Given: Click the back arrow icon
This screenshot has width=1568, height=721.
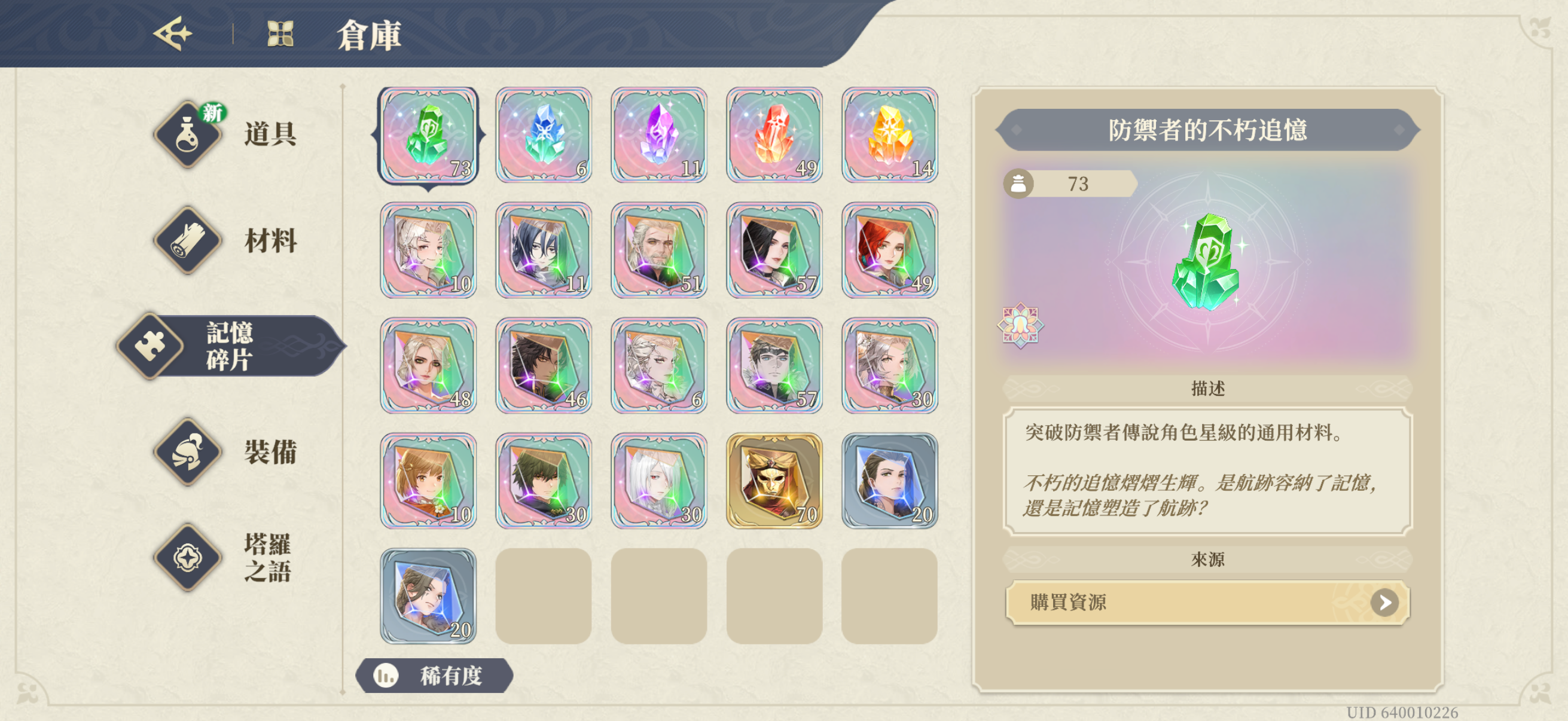Looking at the screenshot, I should point(173,33).
